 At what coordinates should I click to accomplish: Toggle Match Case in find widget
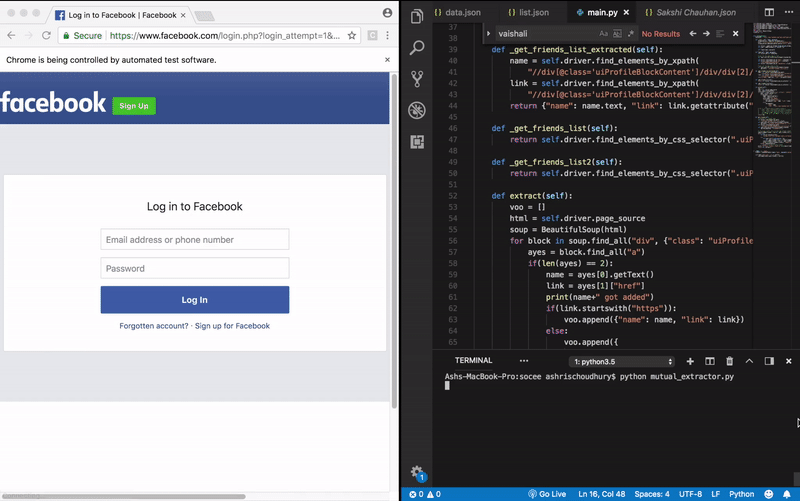[x=604, y=34]
